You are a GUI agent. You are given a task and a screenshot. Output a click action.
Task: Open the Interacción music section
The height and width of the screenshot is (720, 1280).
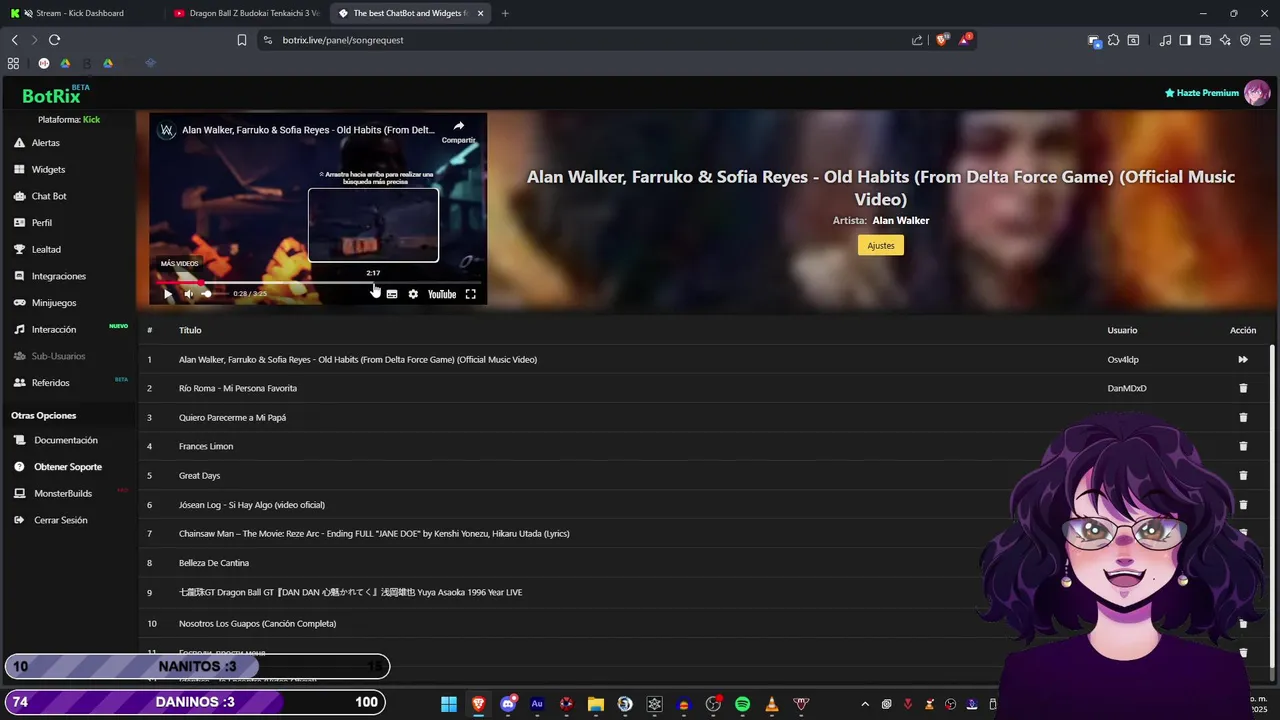click(53, 329)
